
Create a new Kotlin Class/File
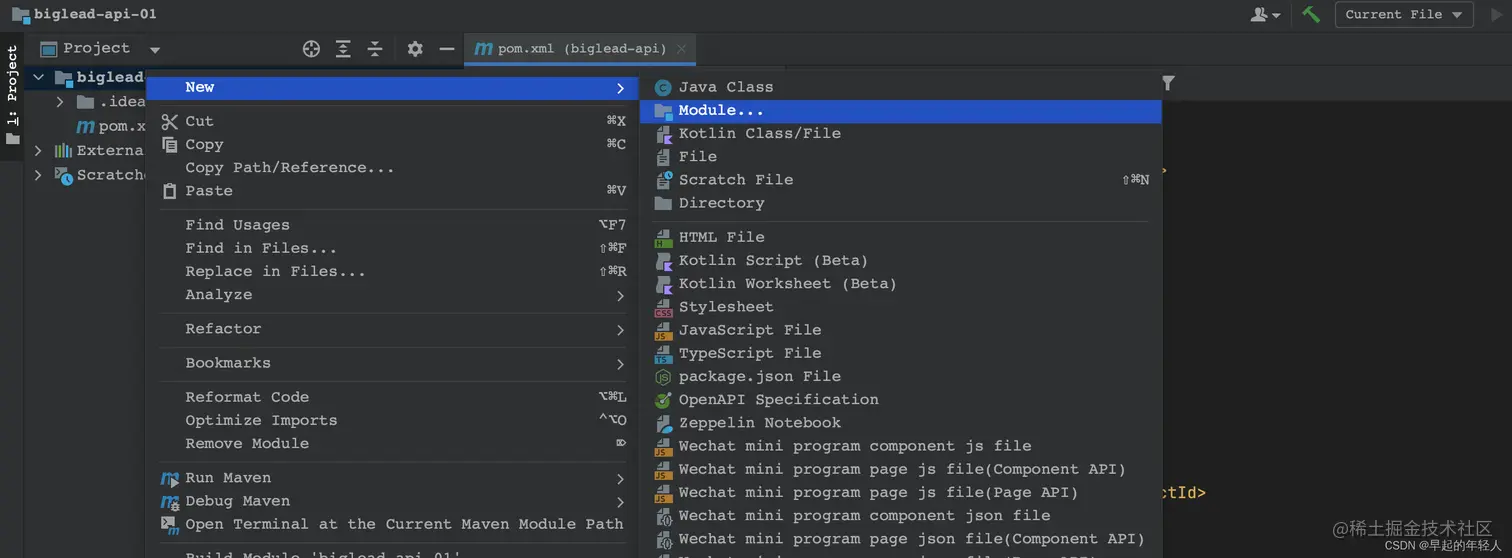click(x=901, y=133)
